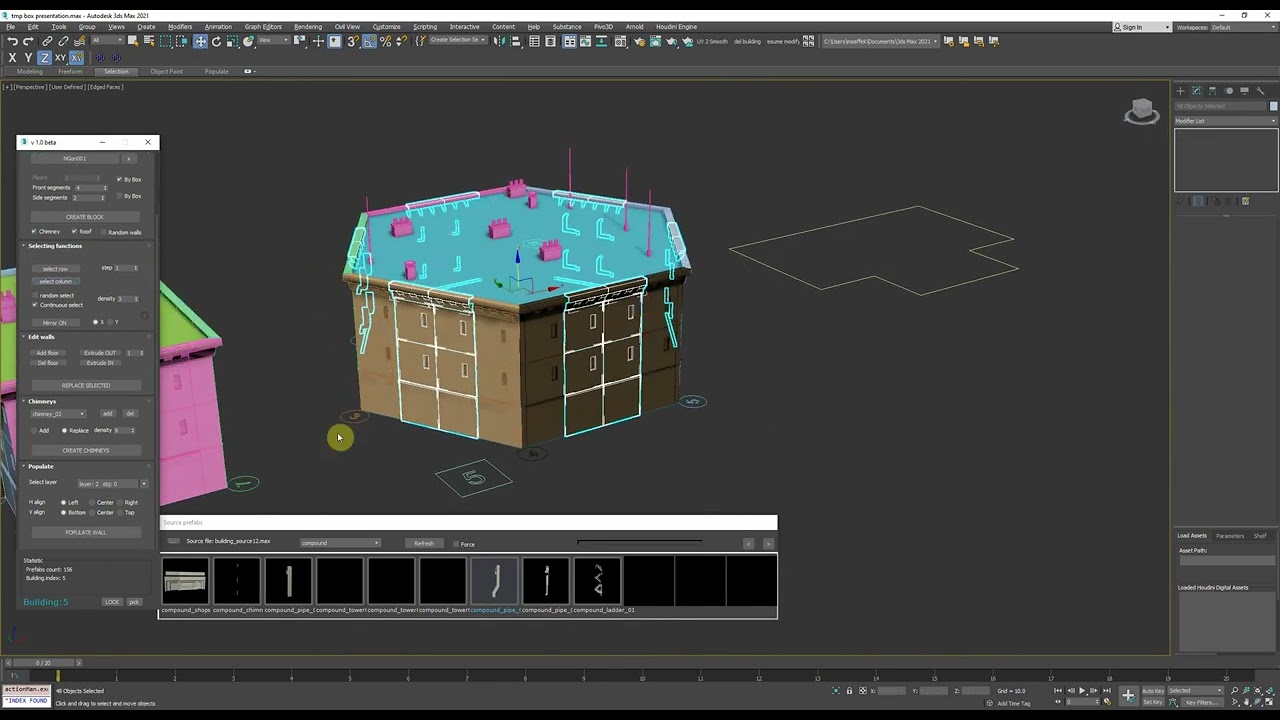Click the Mirror tool icon

pos(500,41)
